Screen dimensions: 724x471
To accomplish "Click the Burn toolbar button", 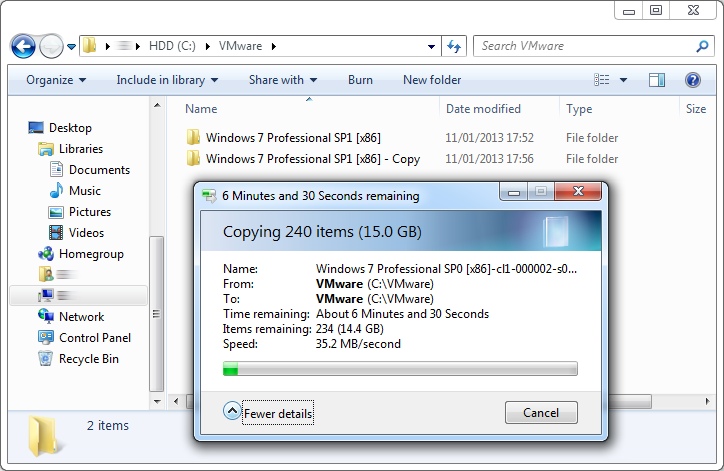I will coord(360,80).
